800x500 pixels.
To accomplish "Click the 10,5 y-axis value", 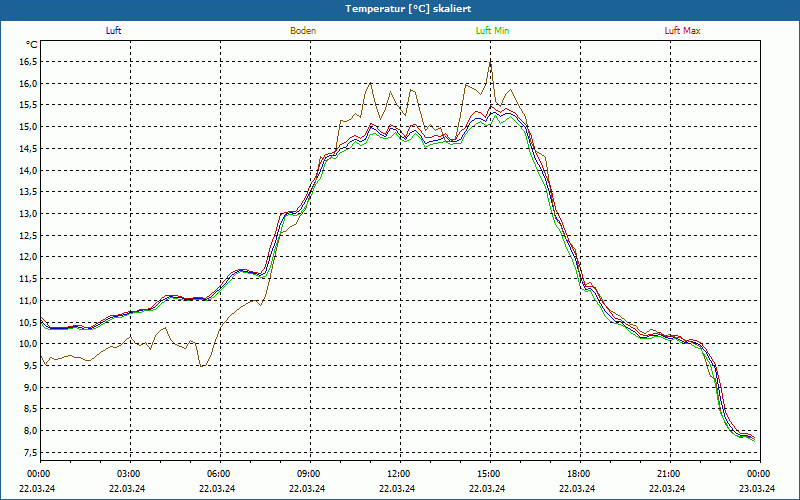I will (28, 322).
